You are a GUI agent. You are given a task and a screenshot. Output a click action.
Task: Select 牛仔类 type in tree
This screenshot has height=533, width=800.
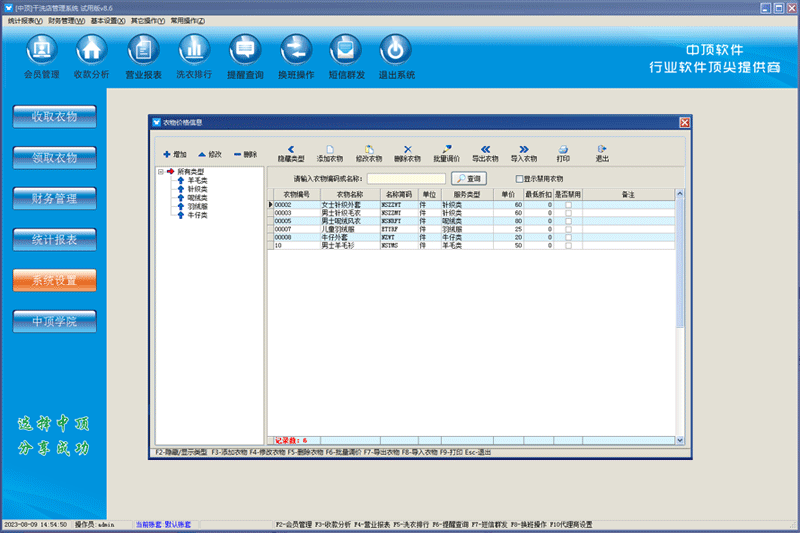[x=197, y=215]
